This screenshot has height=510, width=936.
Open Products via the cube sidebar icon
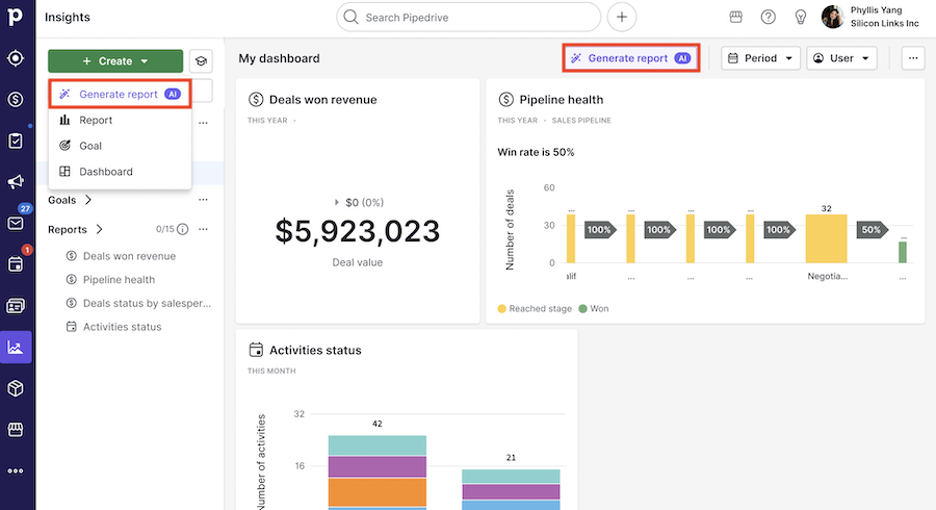15,388
